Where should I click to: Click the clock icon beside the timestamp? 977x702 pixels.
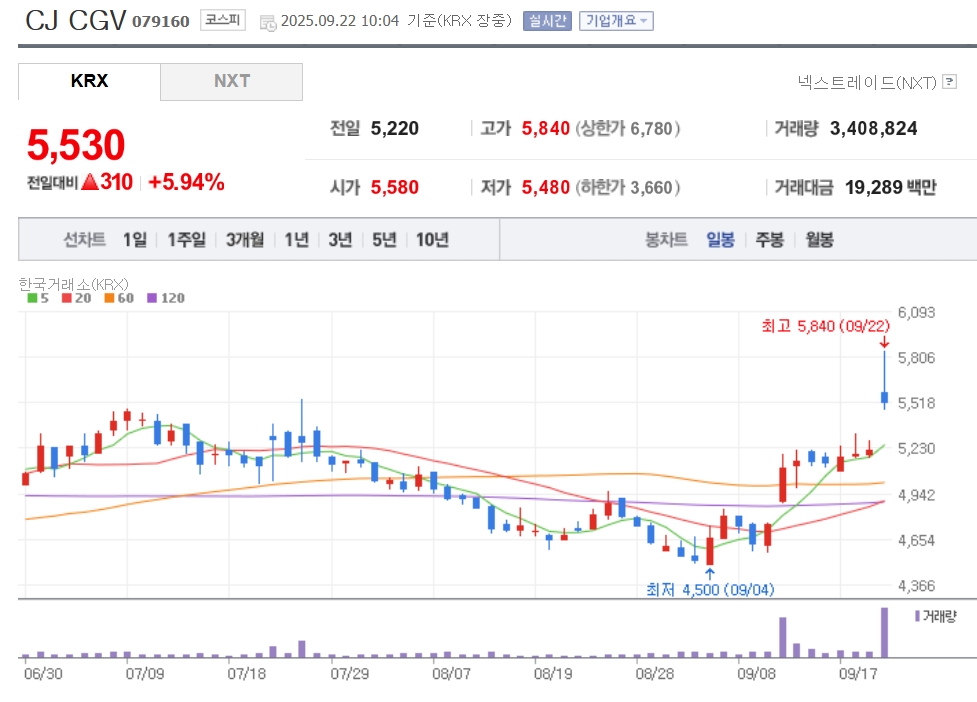click(x=268, y=23)
